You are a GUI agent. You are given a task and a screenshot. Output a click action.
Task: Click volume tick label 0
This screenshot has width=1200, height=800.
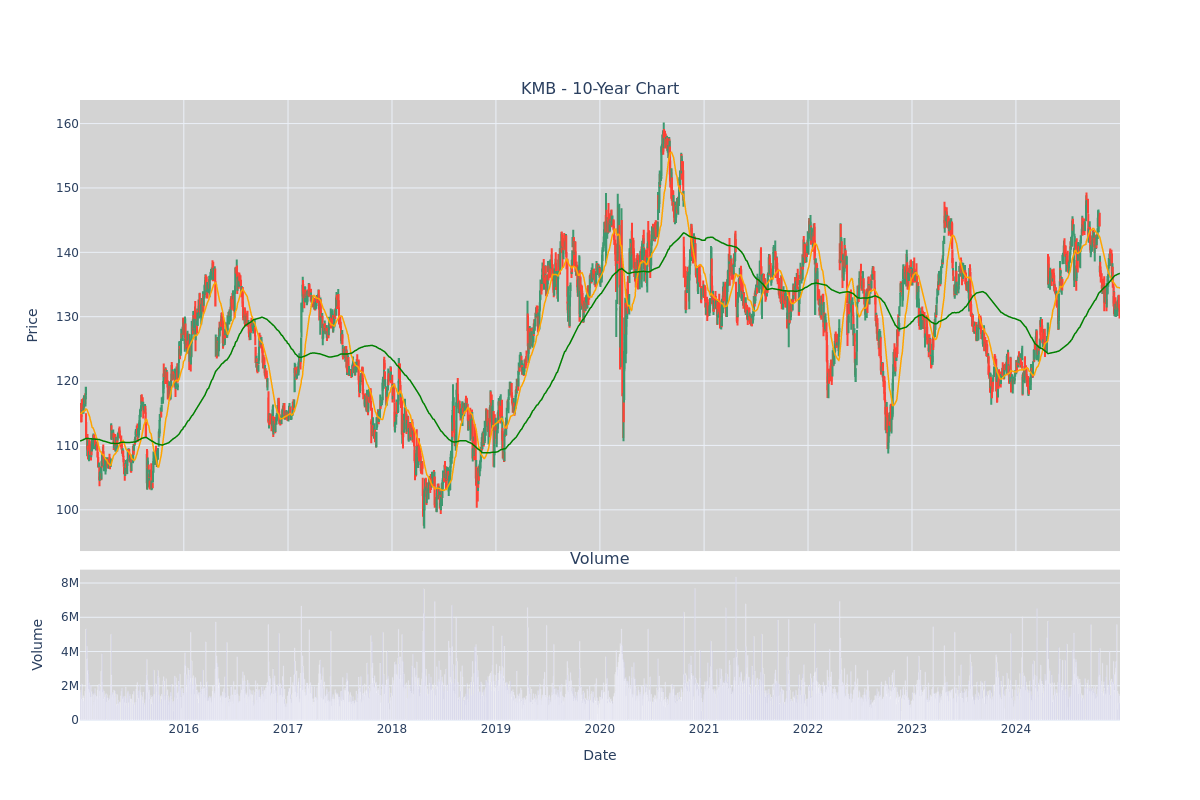tap(74, 720)
